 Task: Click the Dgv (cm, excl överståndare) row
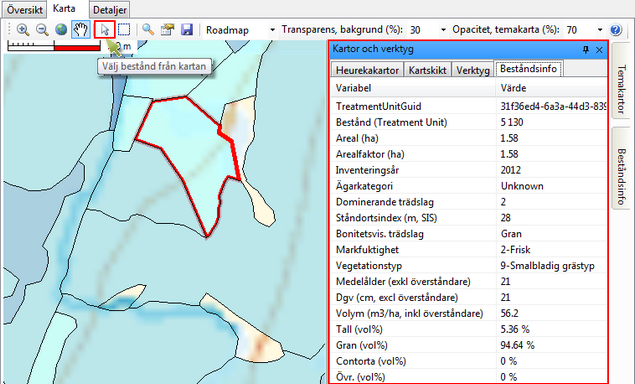469,297
